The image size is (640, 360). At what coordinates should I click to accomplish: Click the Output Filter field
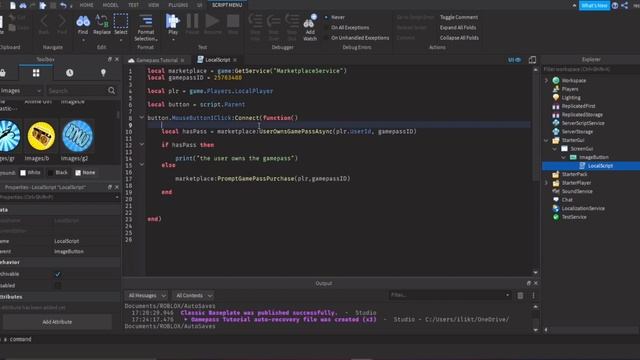[x=449, y=295]
